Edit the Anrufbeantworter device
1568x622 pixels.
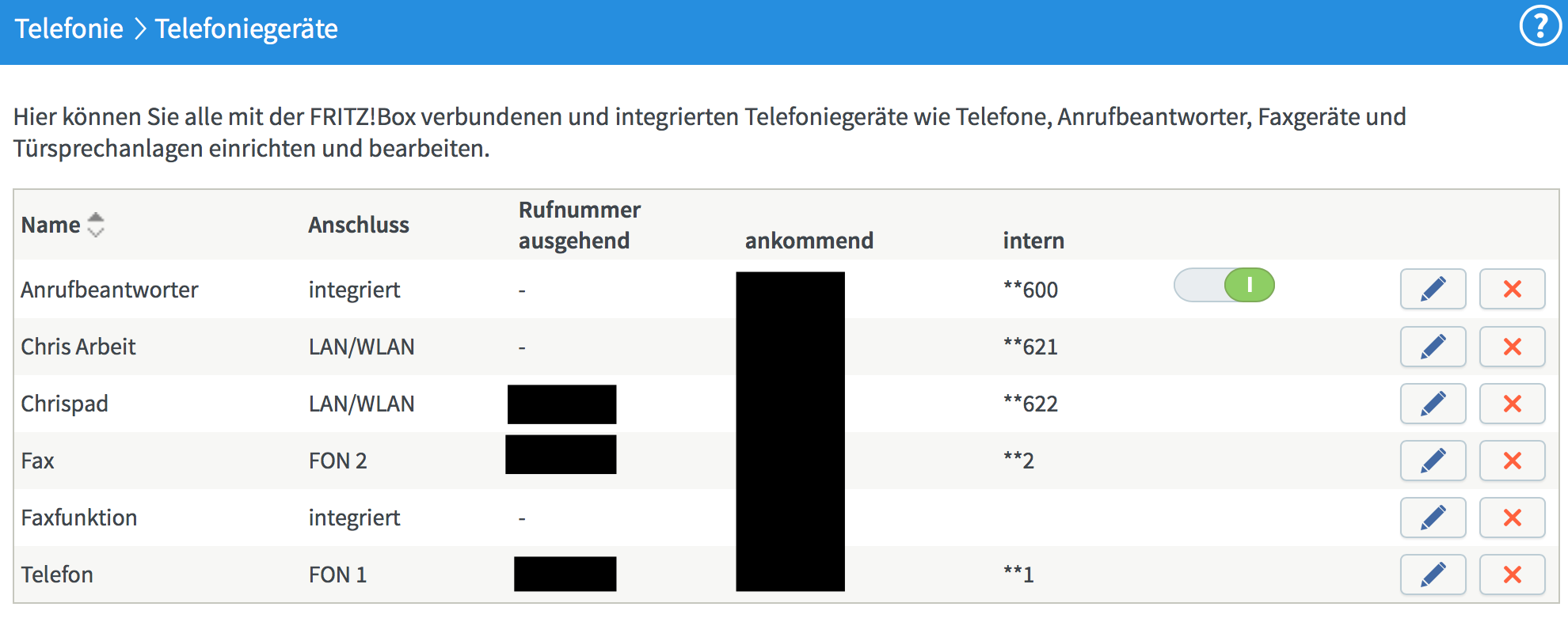click(x=1433, y=289)
